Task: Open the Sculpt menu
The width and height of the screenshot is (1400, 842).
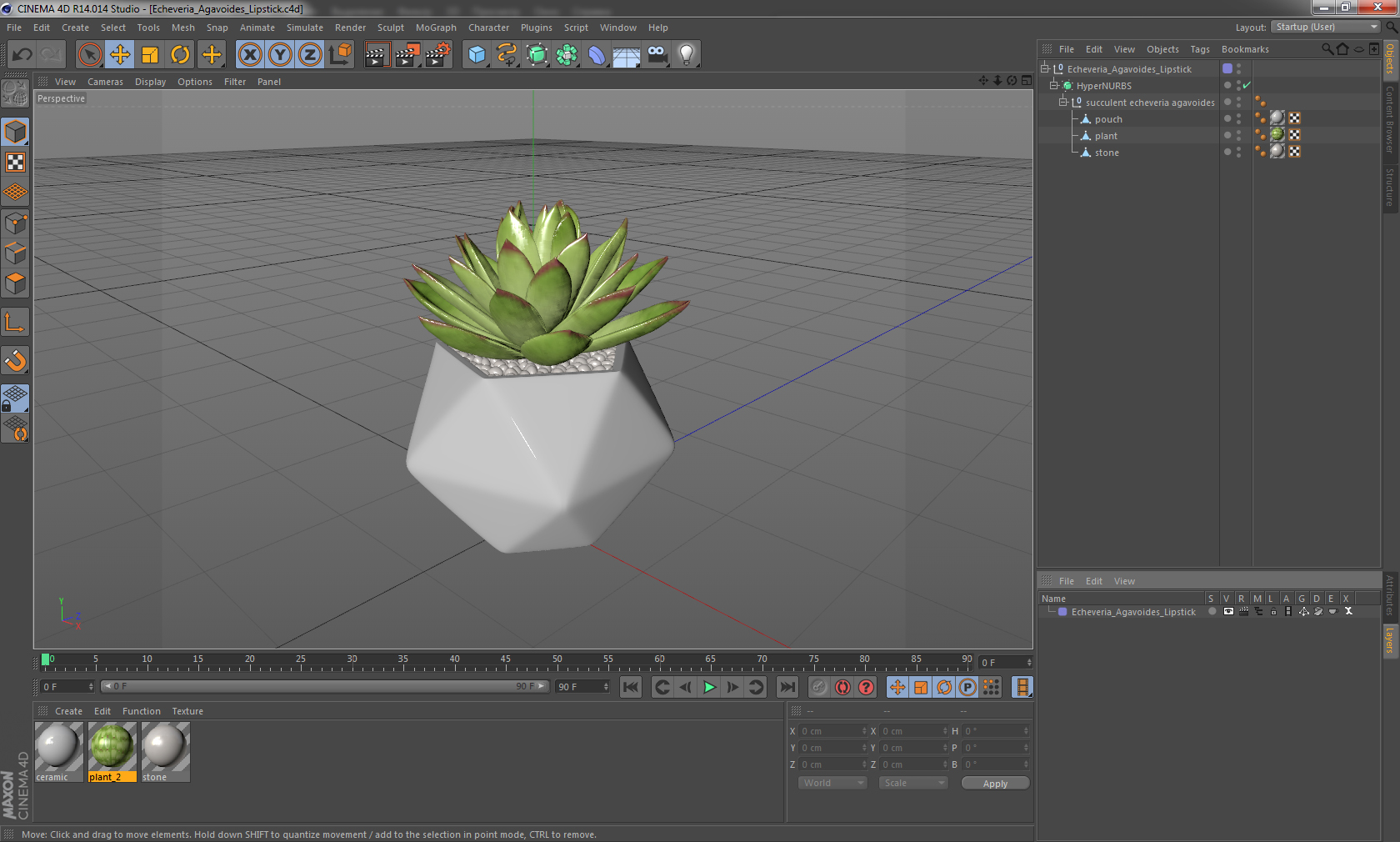Action: pos(391,28)
